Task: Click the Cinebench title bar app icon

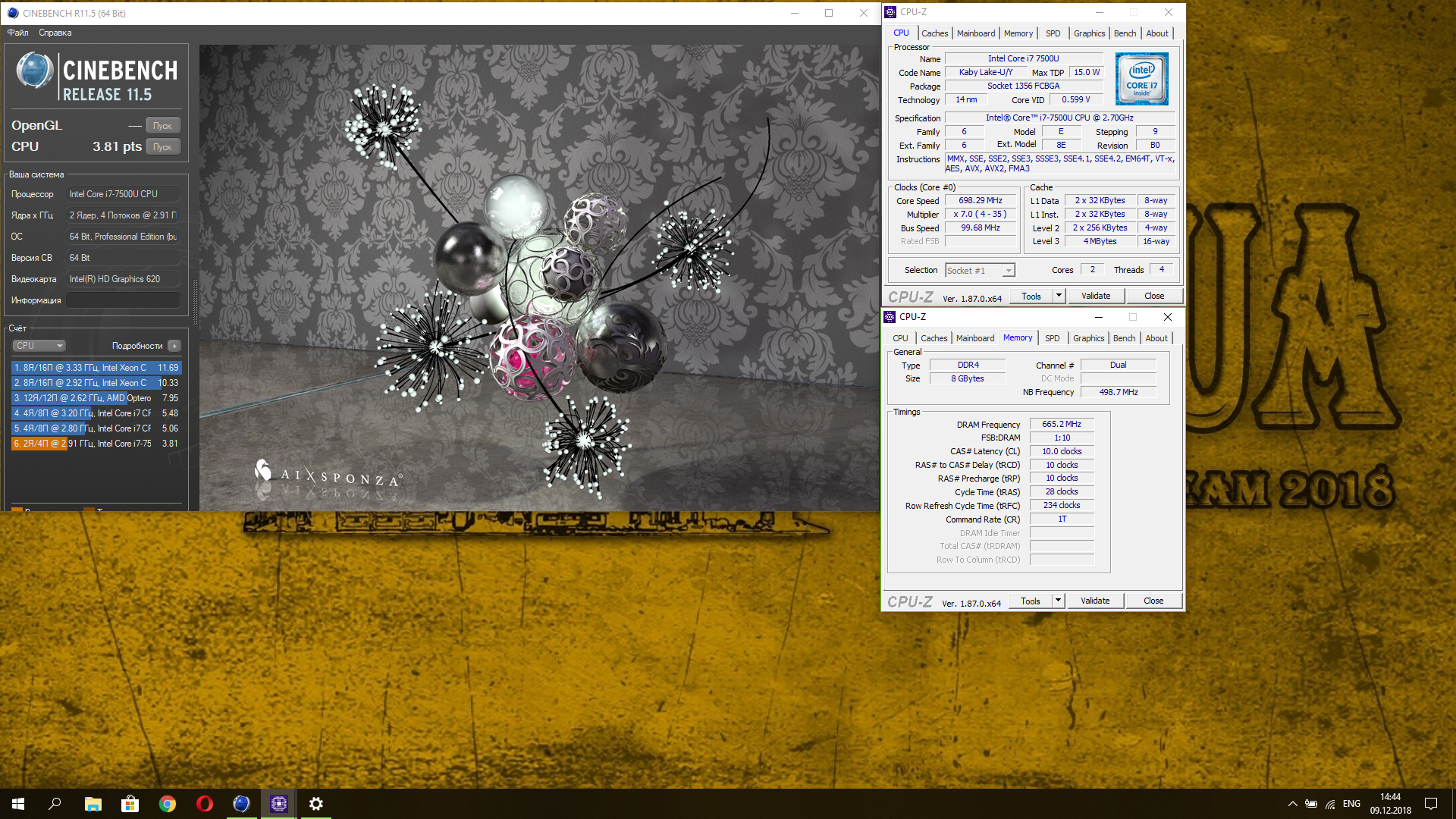Action: 12,13
